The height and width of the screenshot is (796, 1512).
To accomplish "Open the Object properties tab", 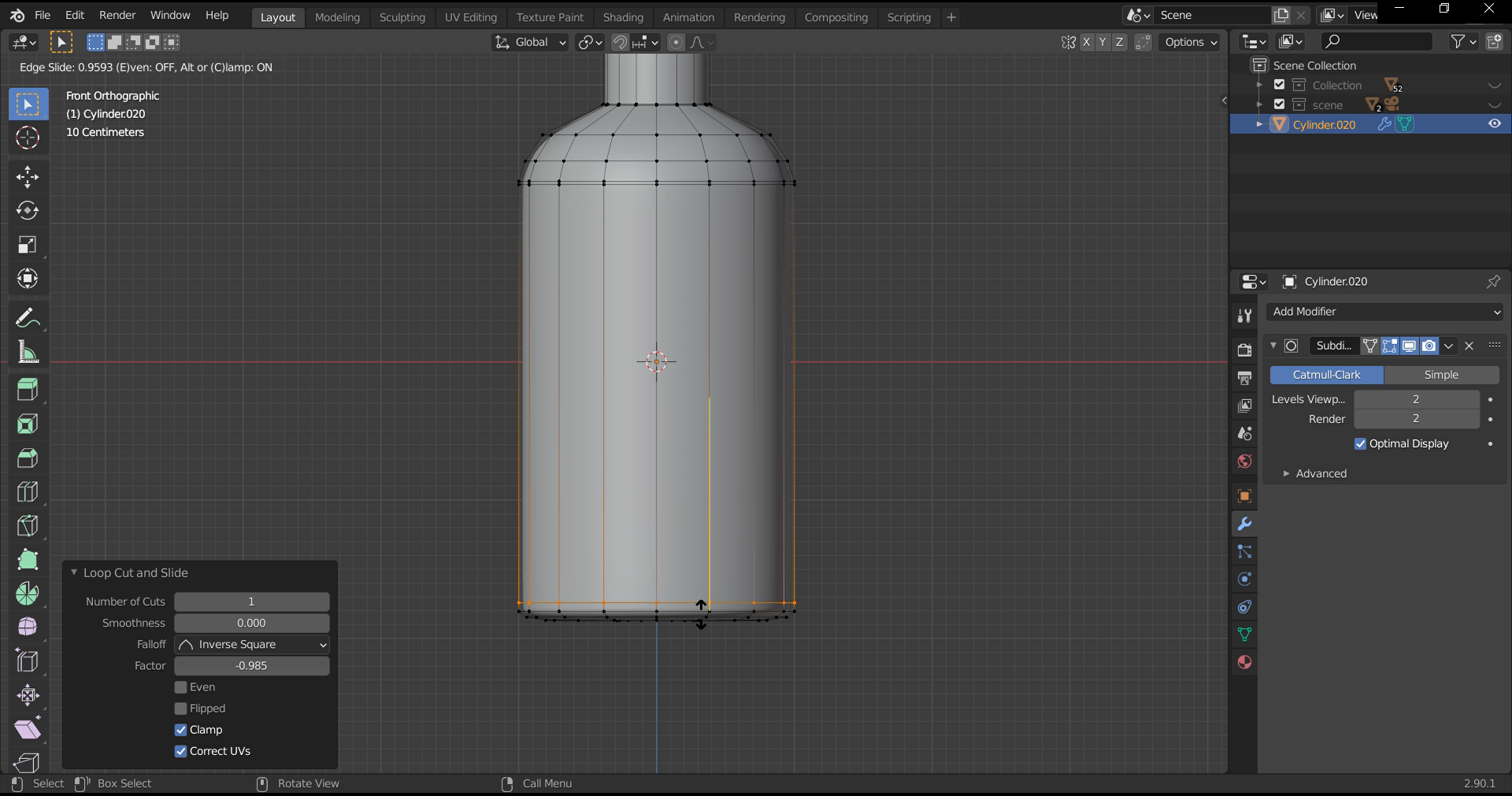I will tap(1244, 496).
